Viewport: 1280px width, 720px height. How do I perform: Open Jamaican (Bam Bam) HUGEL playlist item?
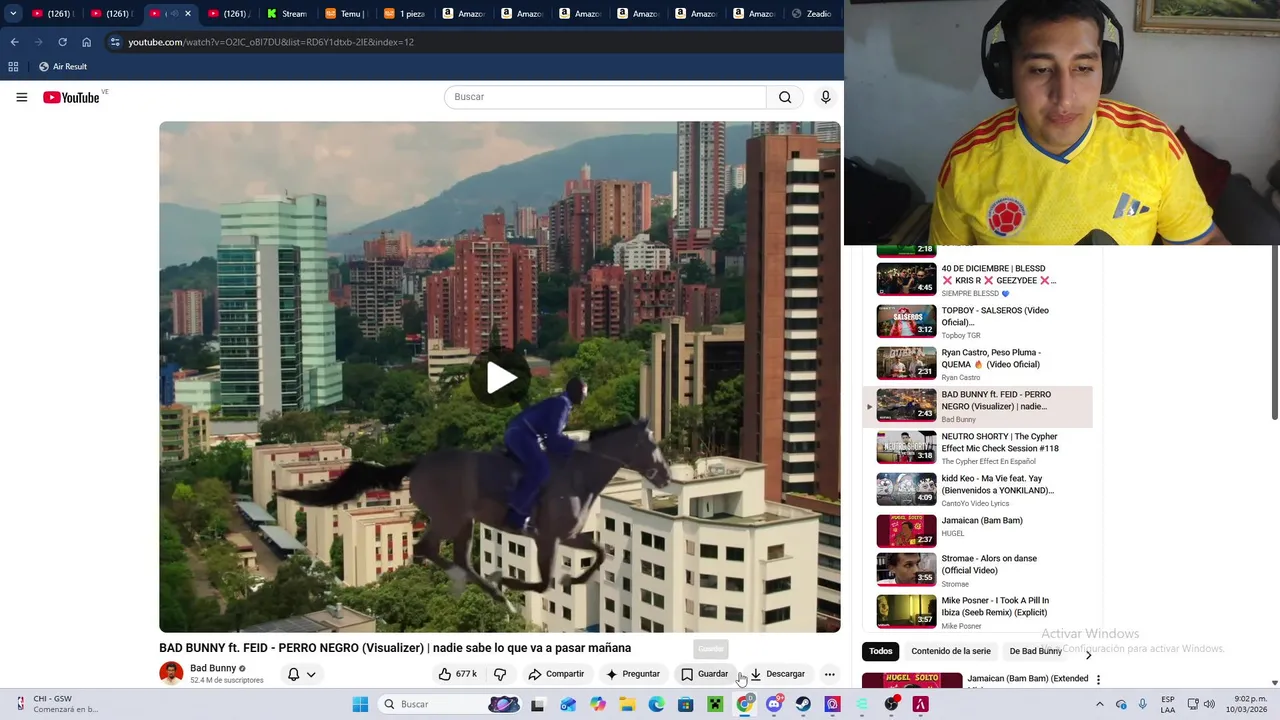pos(977,531)
